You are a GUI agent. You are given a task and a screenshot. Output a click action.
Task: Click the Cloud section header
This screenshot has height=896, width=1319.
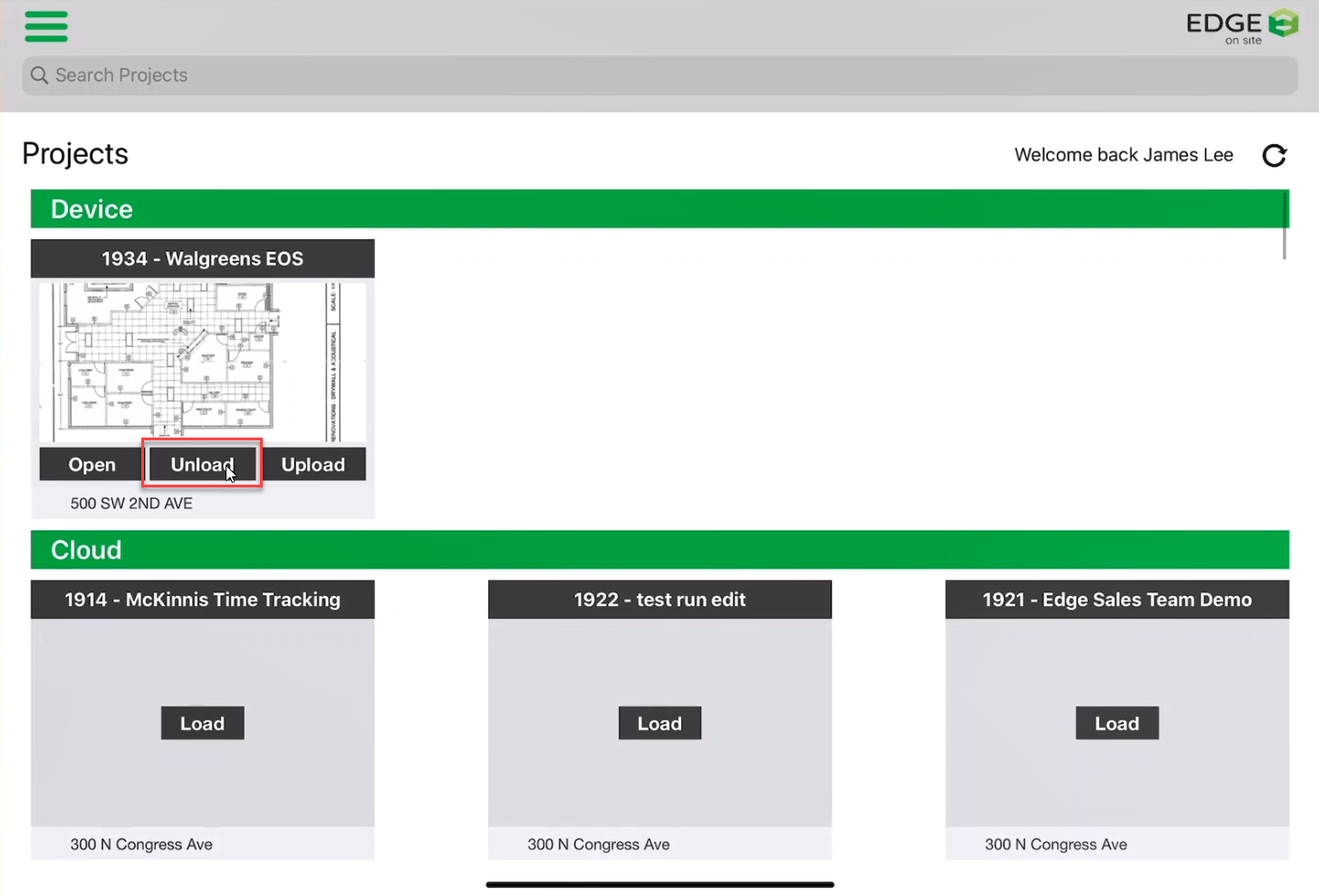86,550
